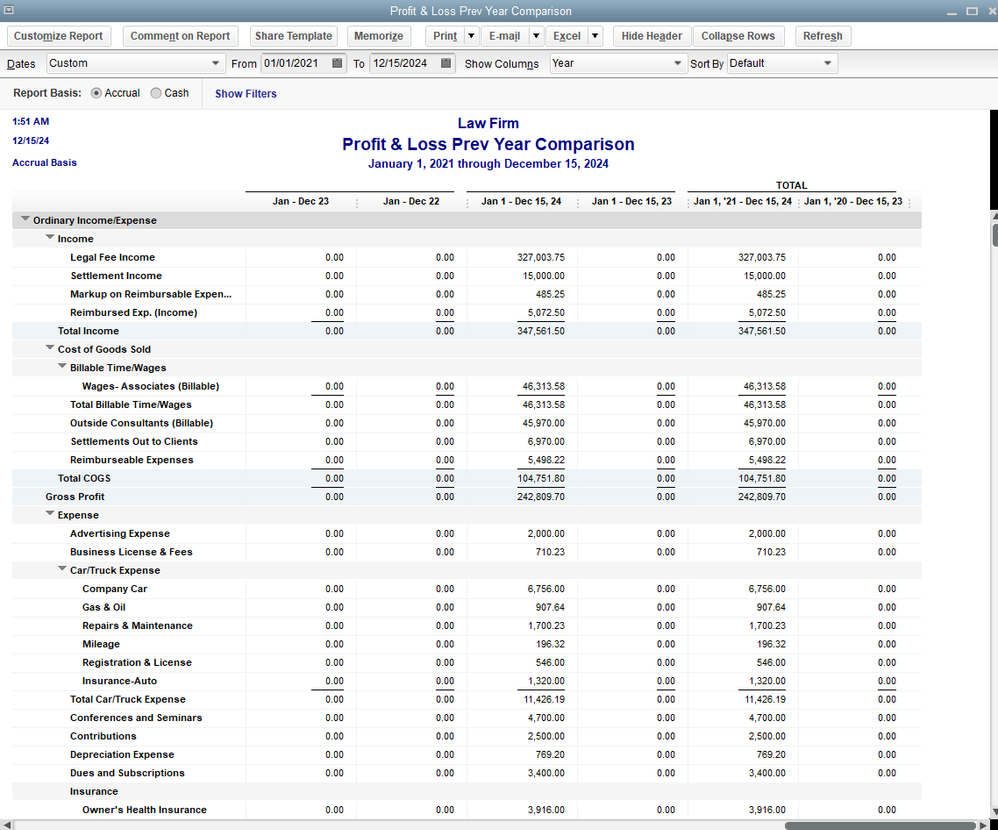Viewport: 998px width, 830px height.
Task: Collapse the Car/Truck Expense group
Action: (62, 570)
